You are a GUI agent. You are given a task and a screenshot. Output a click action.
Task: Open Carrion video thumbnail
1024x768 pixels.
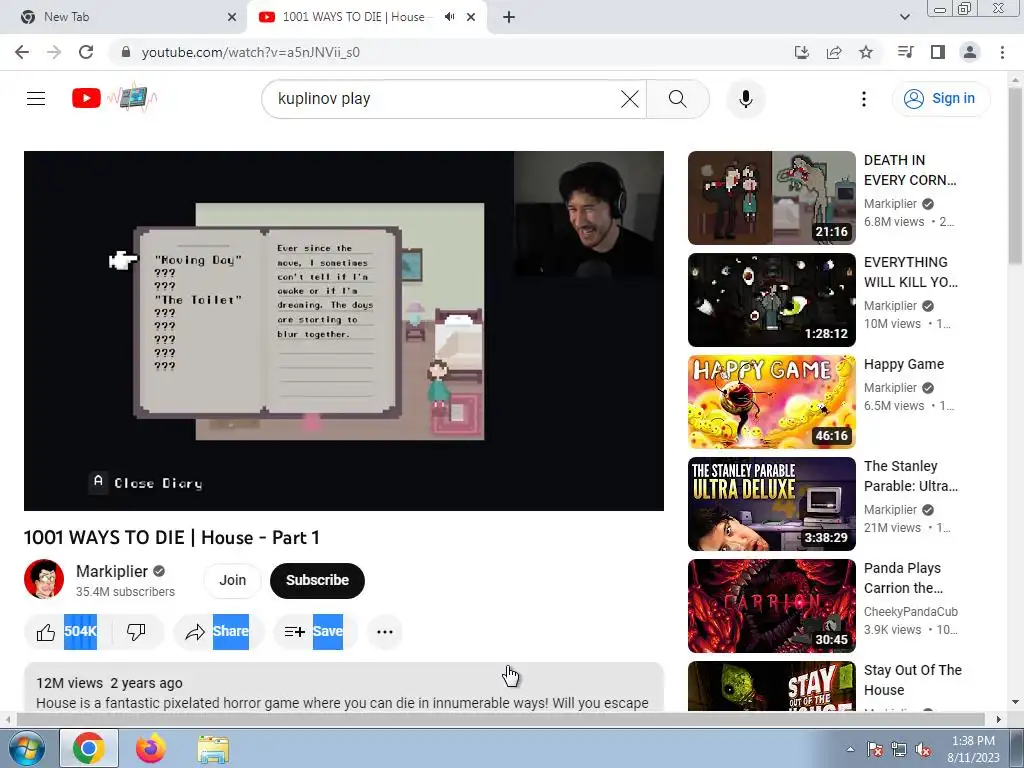tap(771, 605)
